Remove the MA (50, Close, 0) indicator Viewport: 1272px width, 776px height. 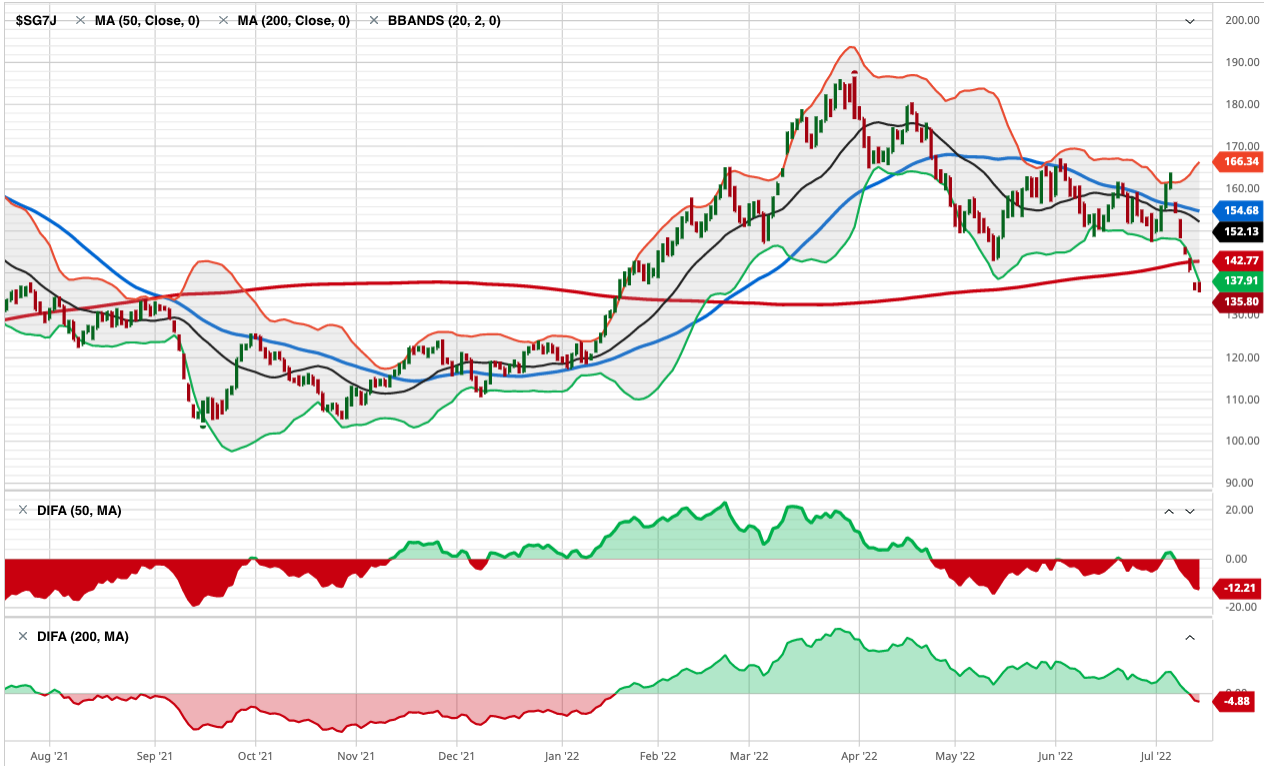[x=81, y=20]
